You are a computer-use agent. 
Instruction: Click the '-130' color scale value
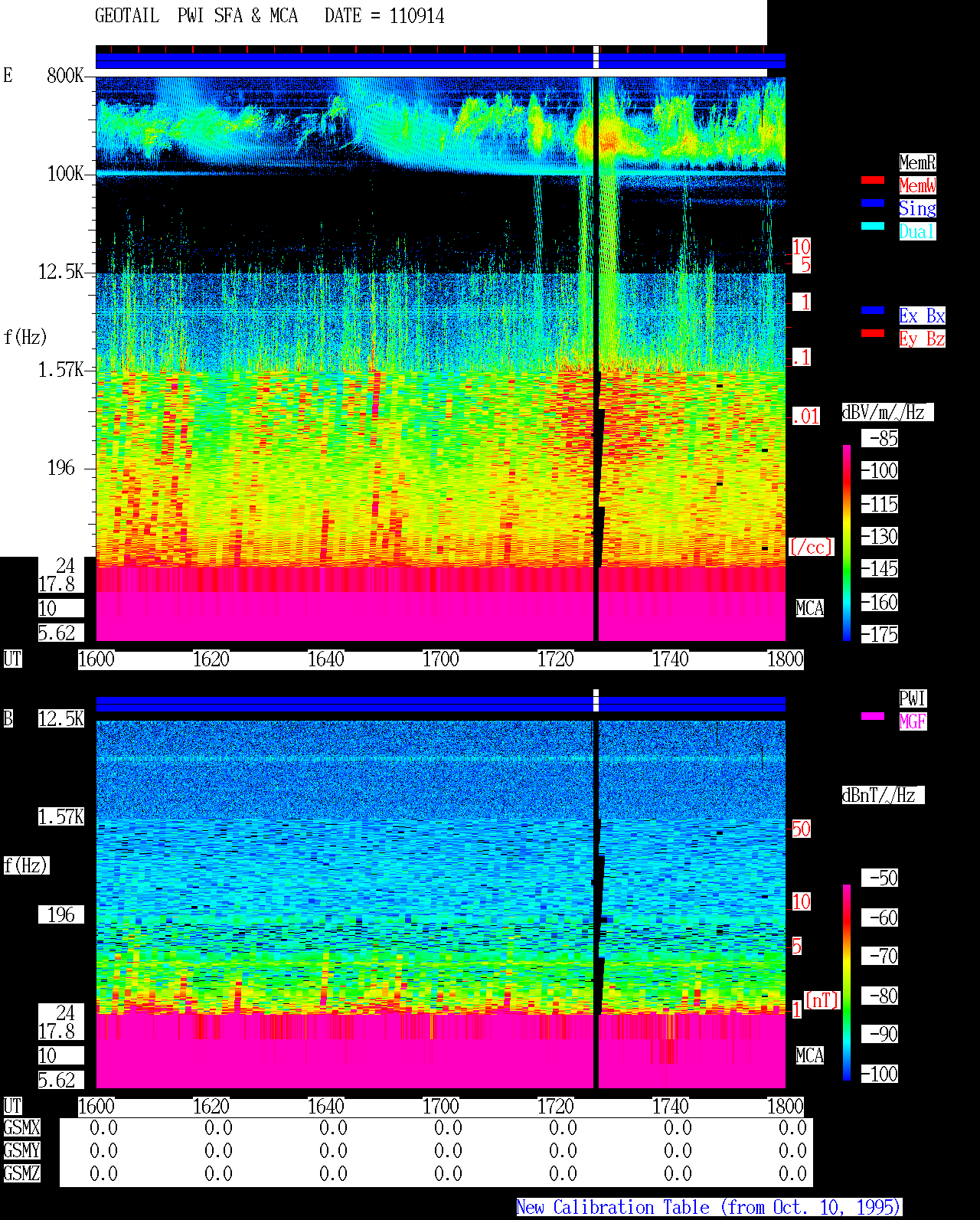[x=880, y=536]
